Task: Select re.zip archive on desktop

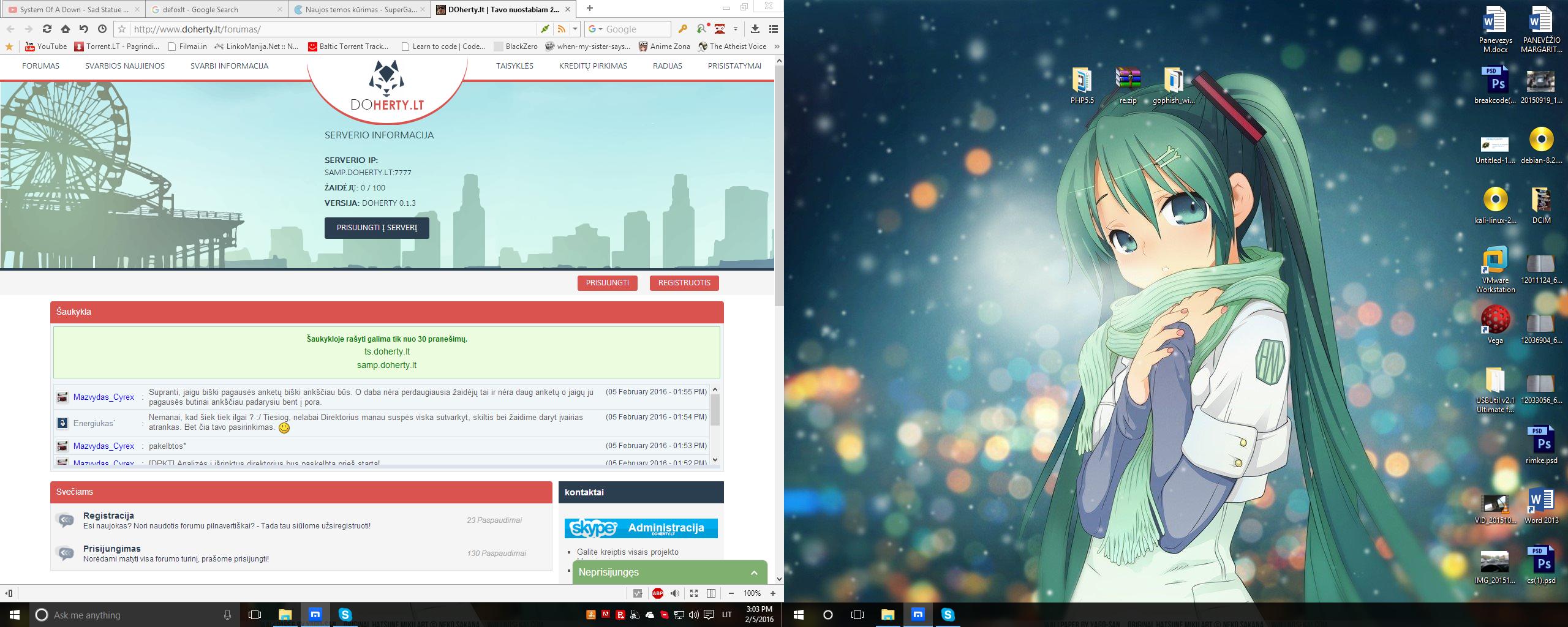Action: (1128, 86)
